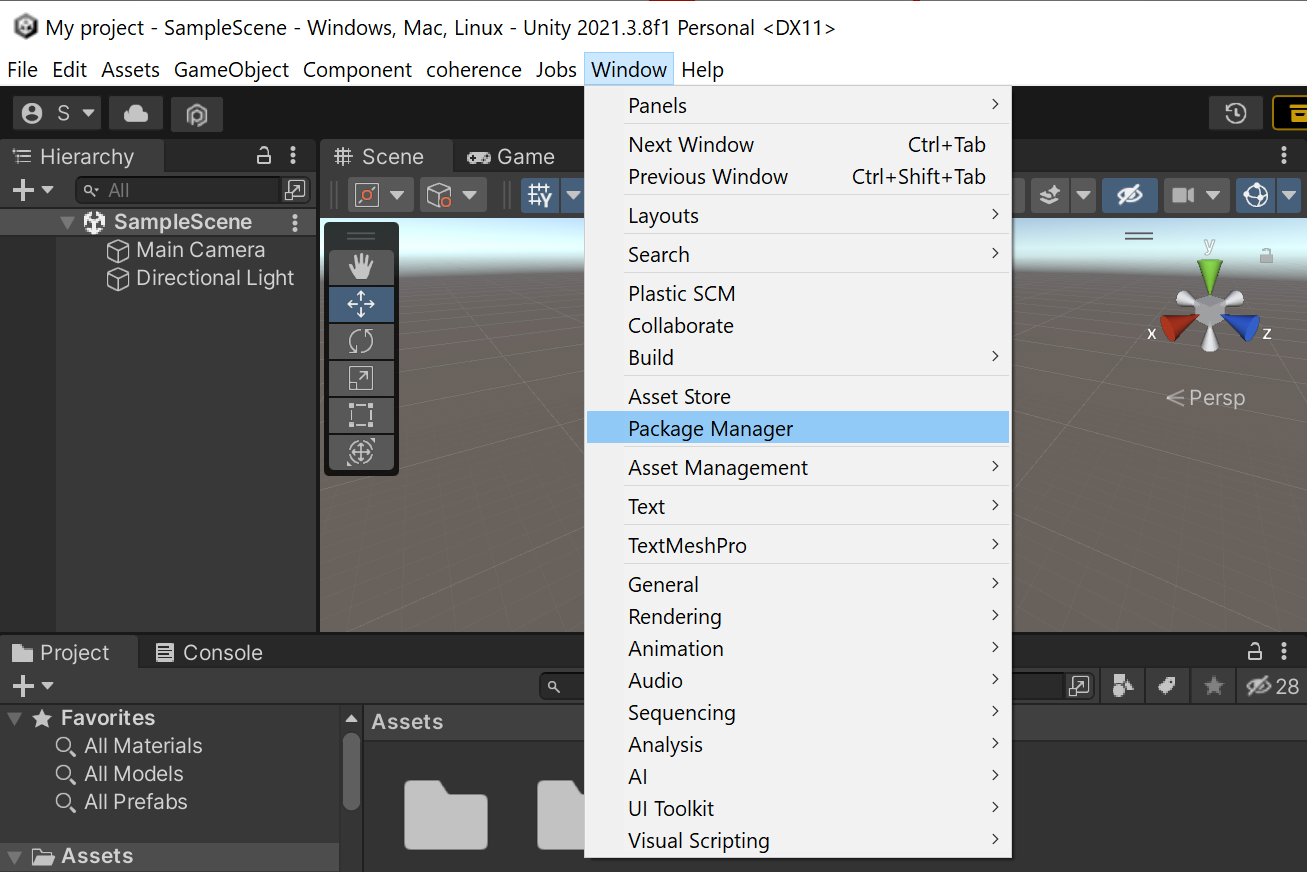Open Project panel three-dot menu
This screenshot has height=872, width=1307.
tap(1284, 652)
